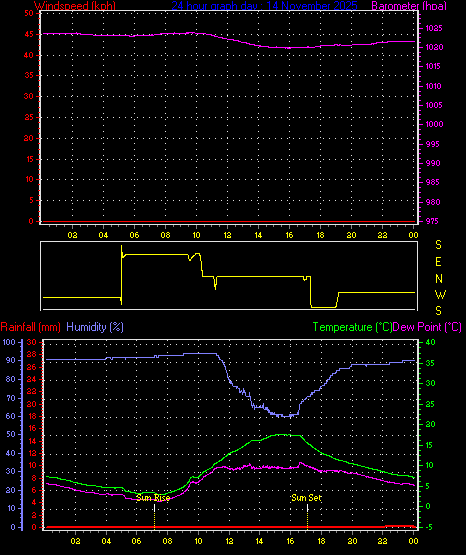
Task: Click the 12 rainfall axis value
Action: click(32, 453)
